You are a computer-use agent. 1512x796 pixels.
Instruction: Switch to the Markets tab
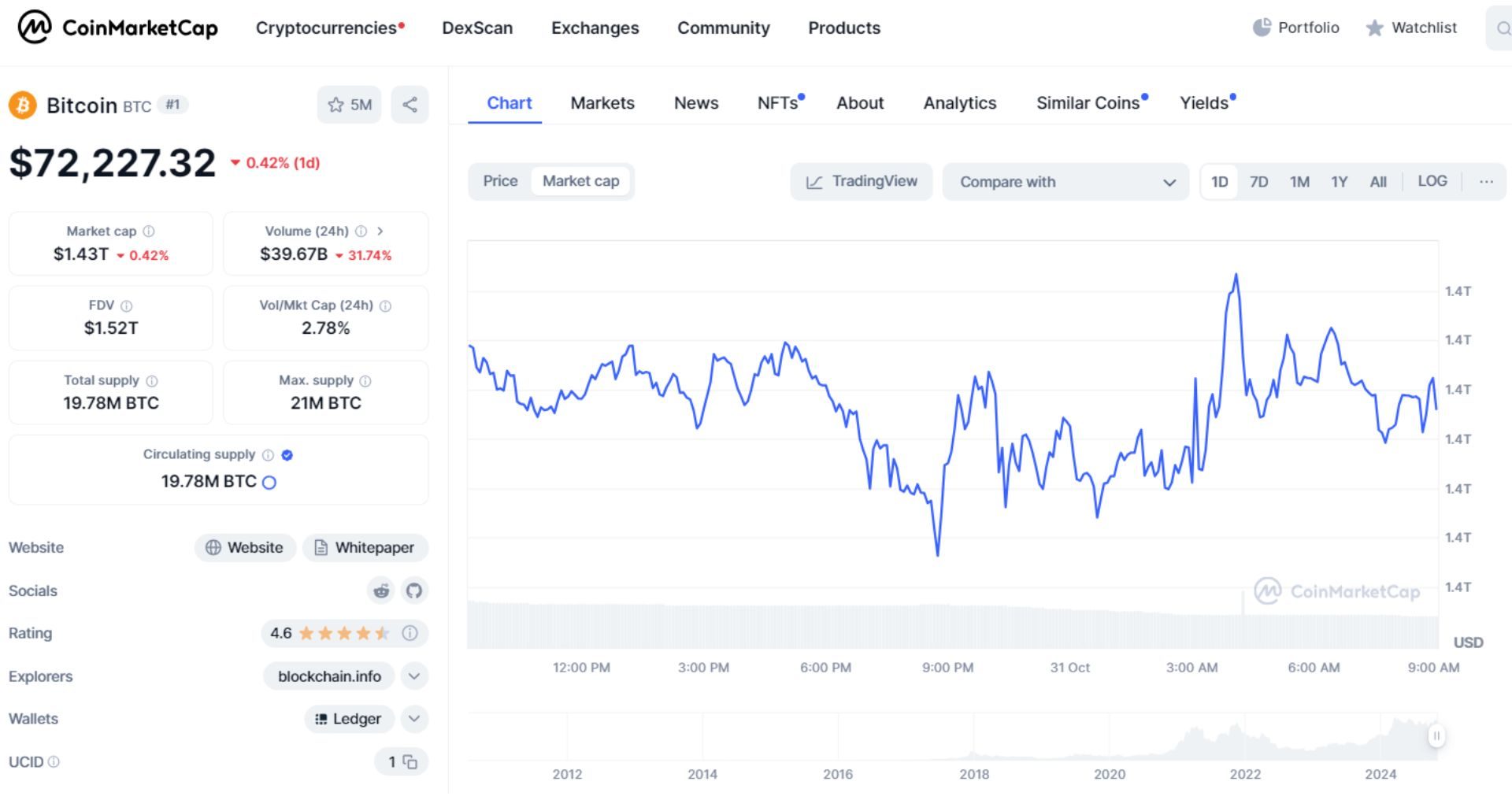coord(602,103)
